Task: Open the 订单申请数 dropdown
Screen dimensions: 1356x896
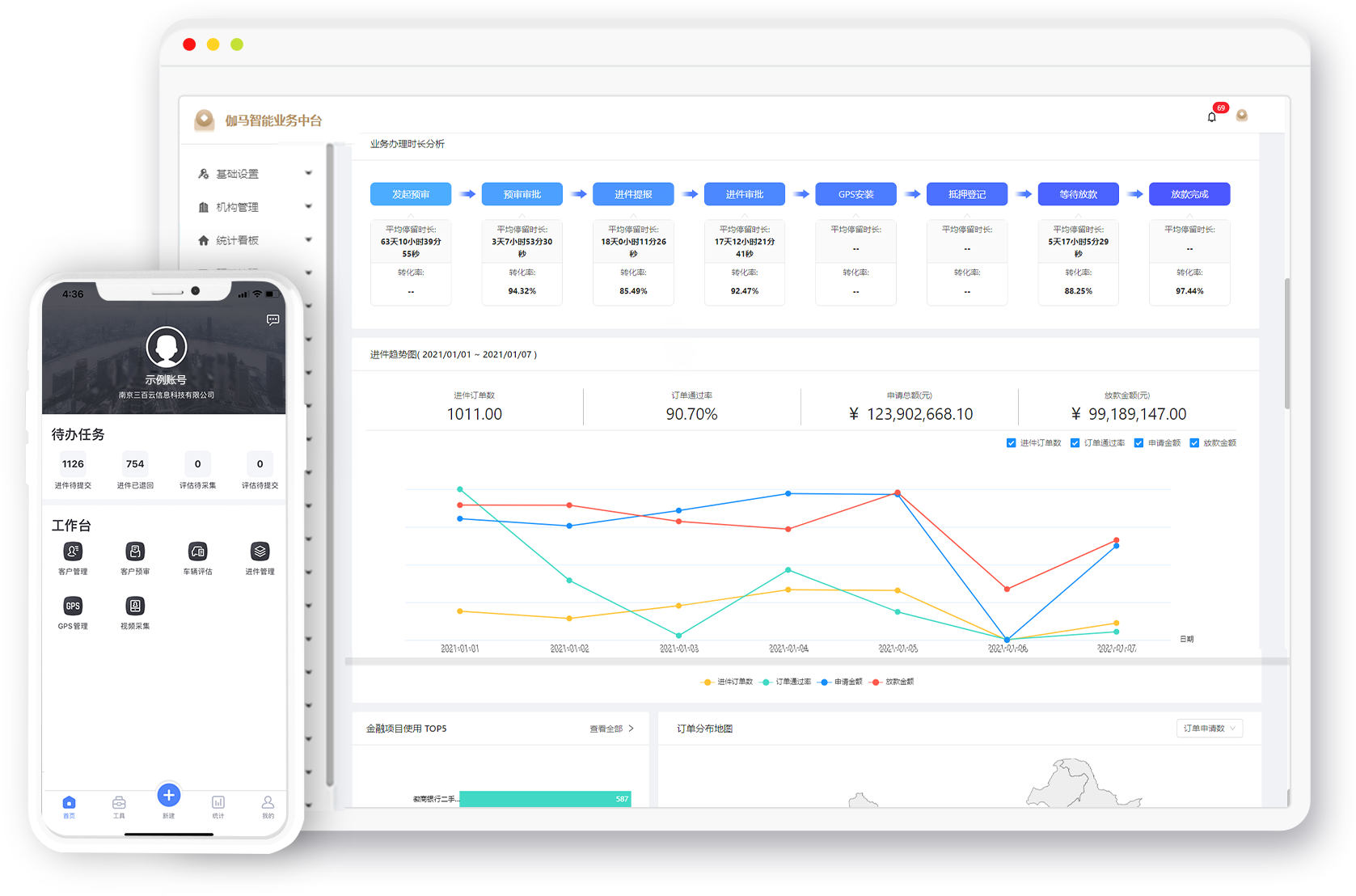Action: [1209, 729]
